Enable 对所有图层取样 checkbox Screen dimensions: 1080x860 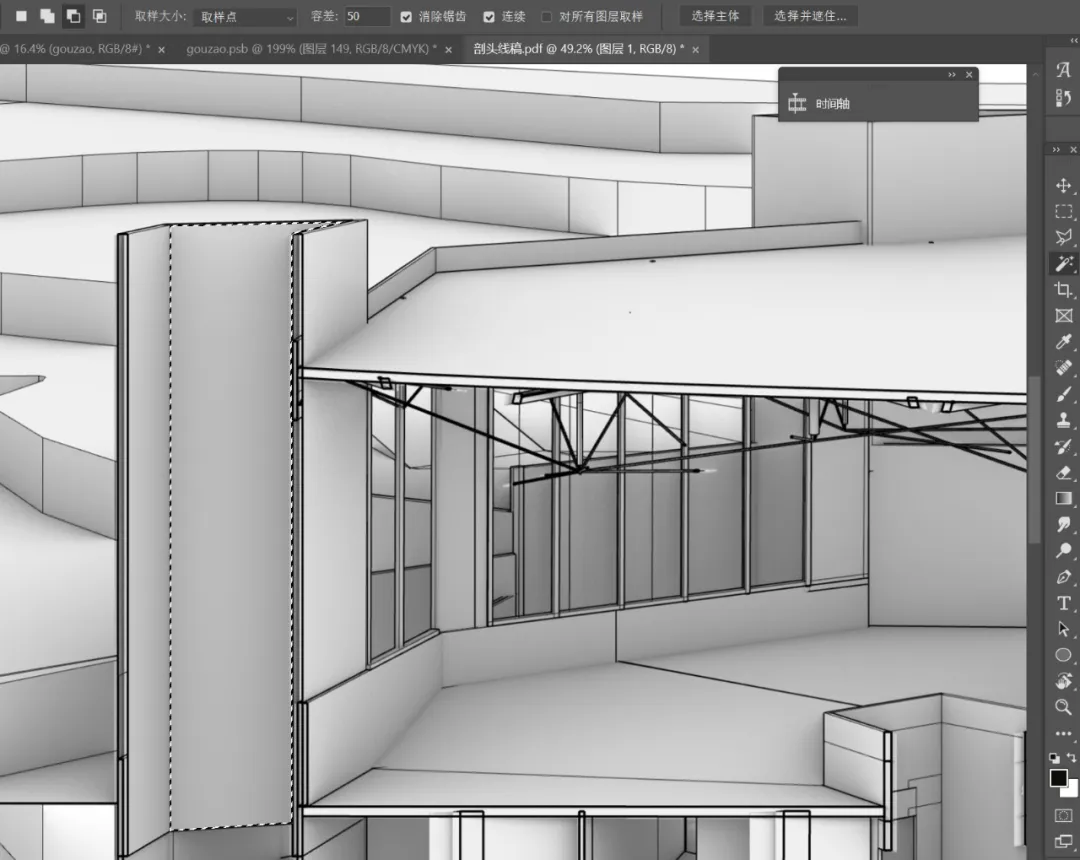click(x=546, y=17)
